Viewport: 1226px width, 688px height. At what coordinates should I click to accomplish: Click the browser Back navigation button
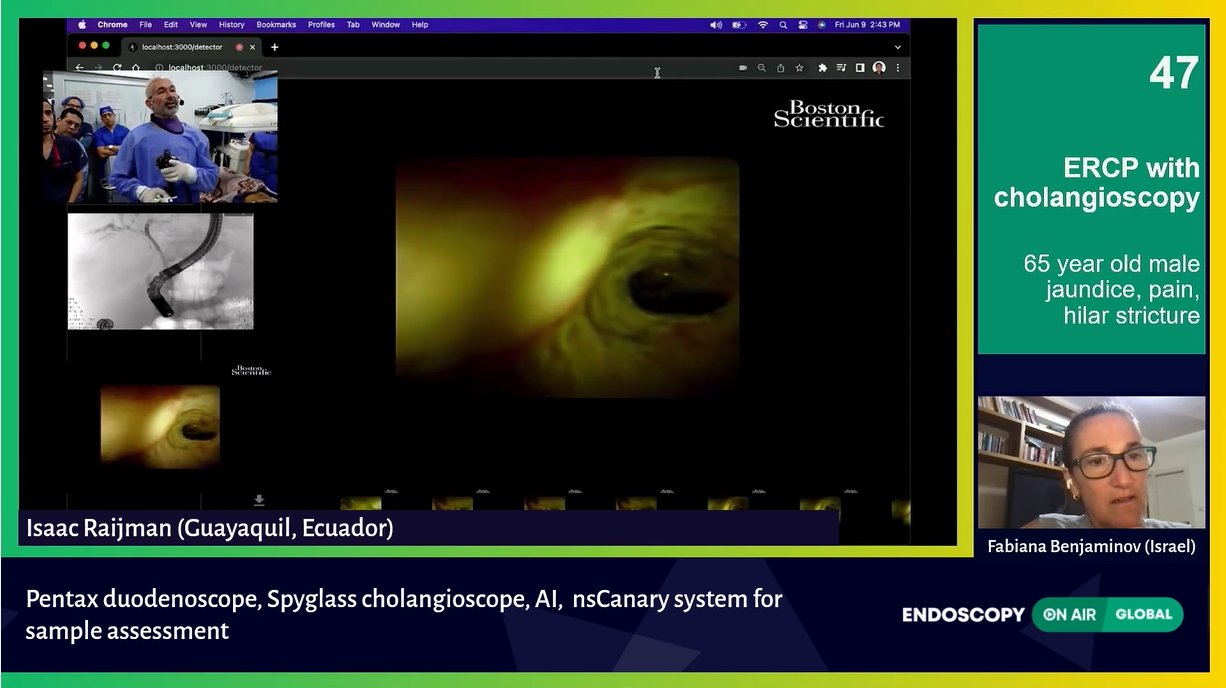78,68
